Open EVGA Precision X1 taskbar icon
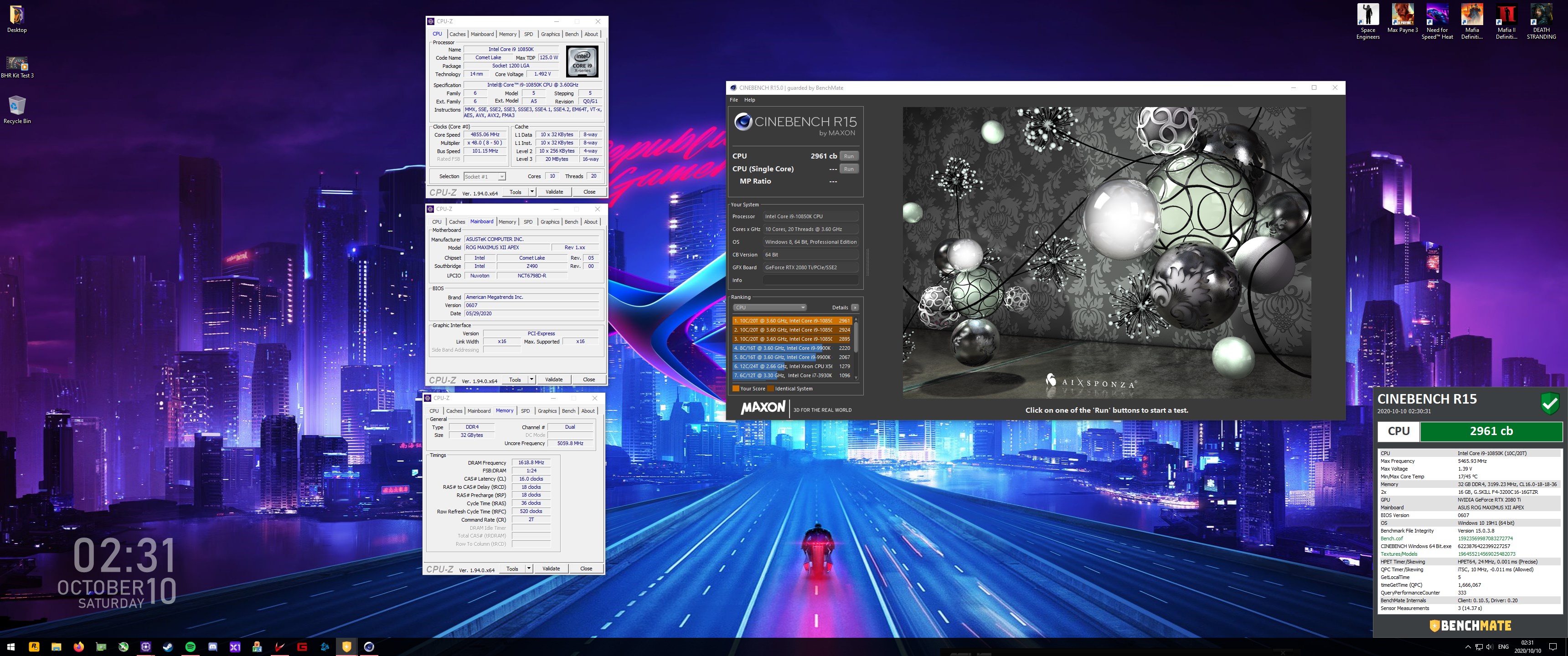The image size is (1568, 656). [x=235, y=647]
